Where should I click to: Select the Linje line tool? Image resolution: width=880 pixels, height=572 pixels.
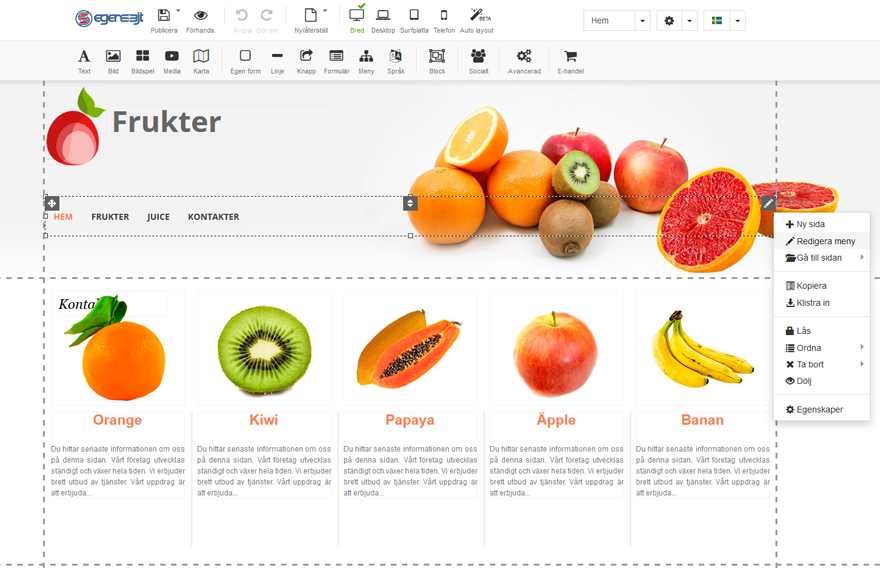click(x=277, y=61)
